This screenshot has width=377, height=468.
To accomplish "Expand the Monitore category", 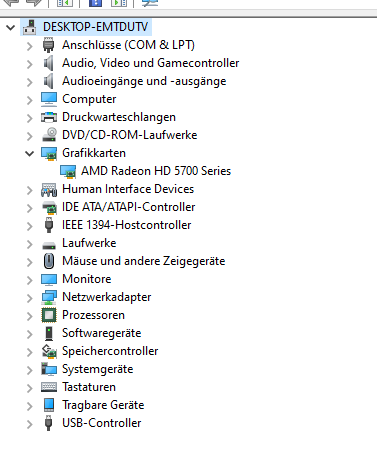I will [30, 280].
